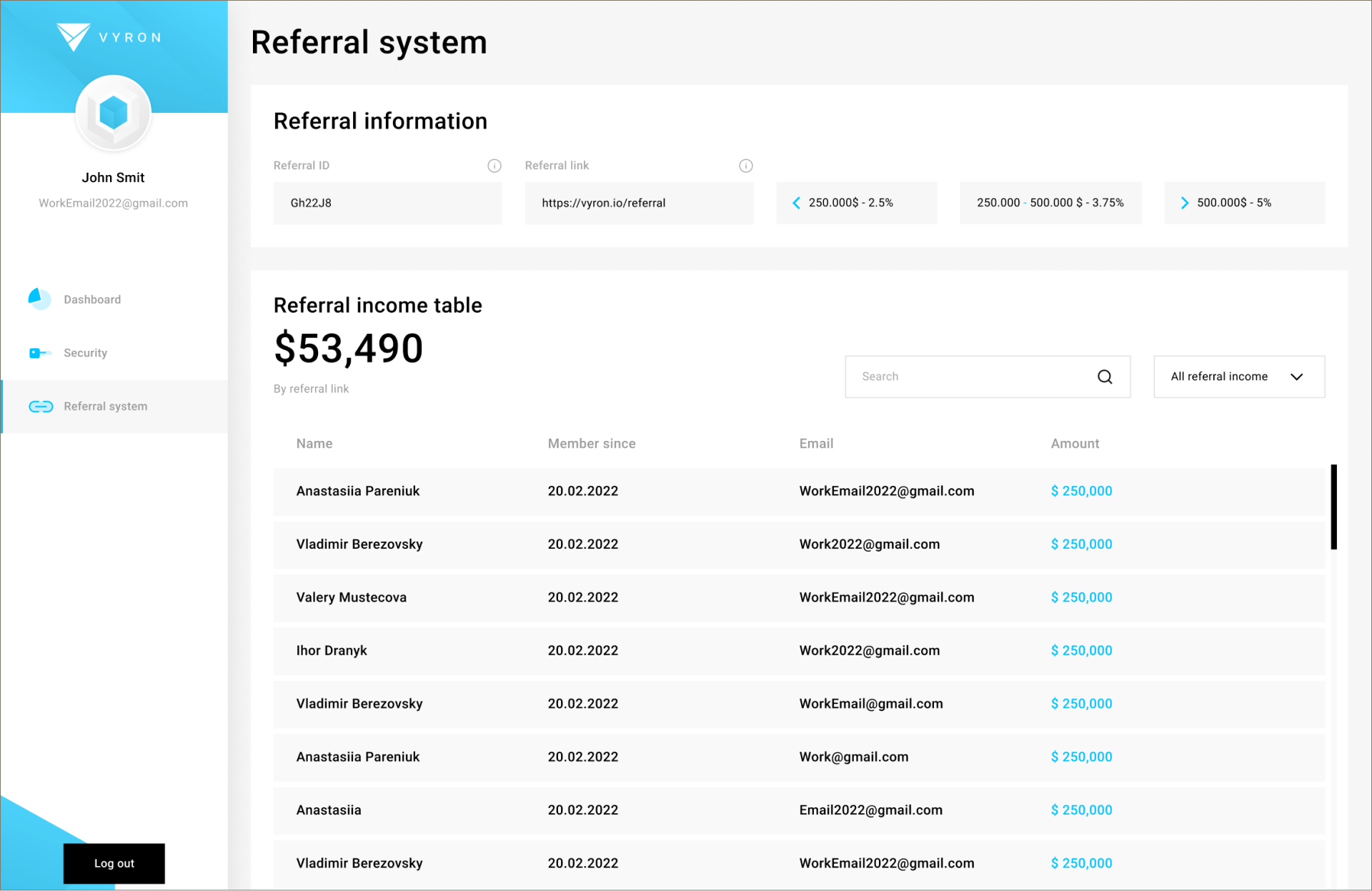
Task: Click the Referral link info icon
Action: coord(745,166)
